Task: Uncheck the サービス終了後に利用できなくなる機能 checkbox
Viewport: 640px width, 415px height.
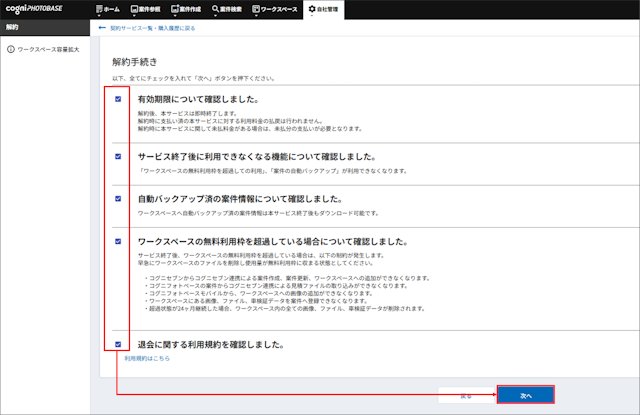Action: 118,156
